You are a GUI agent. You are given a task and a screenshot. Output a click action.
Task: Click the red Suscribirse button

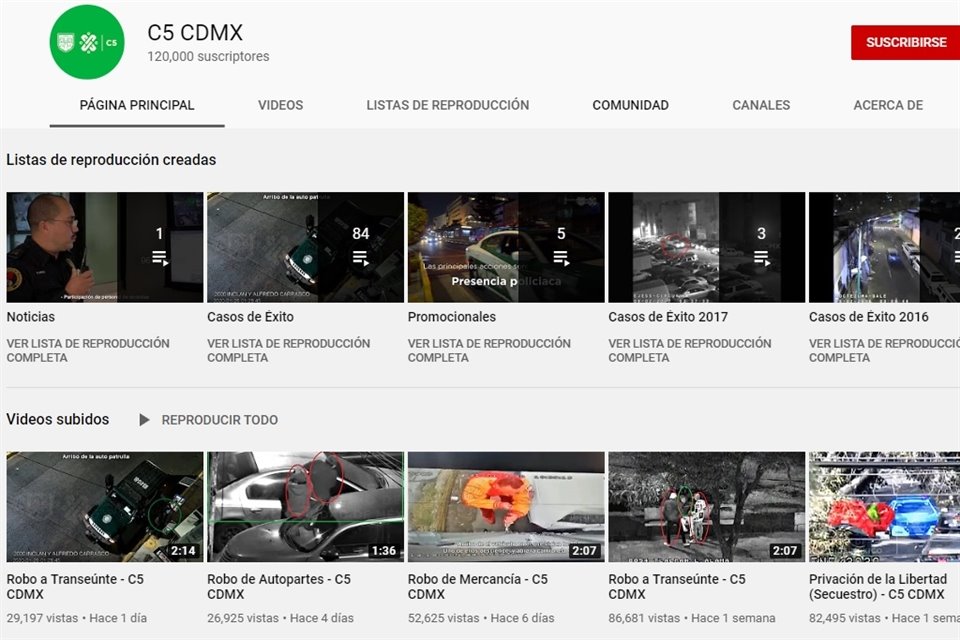coord(906,42)
